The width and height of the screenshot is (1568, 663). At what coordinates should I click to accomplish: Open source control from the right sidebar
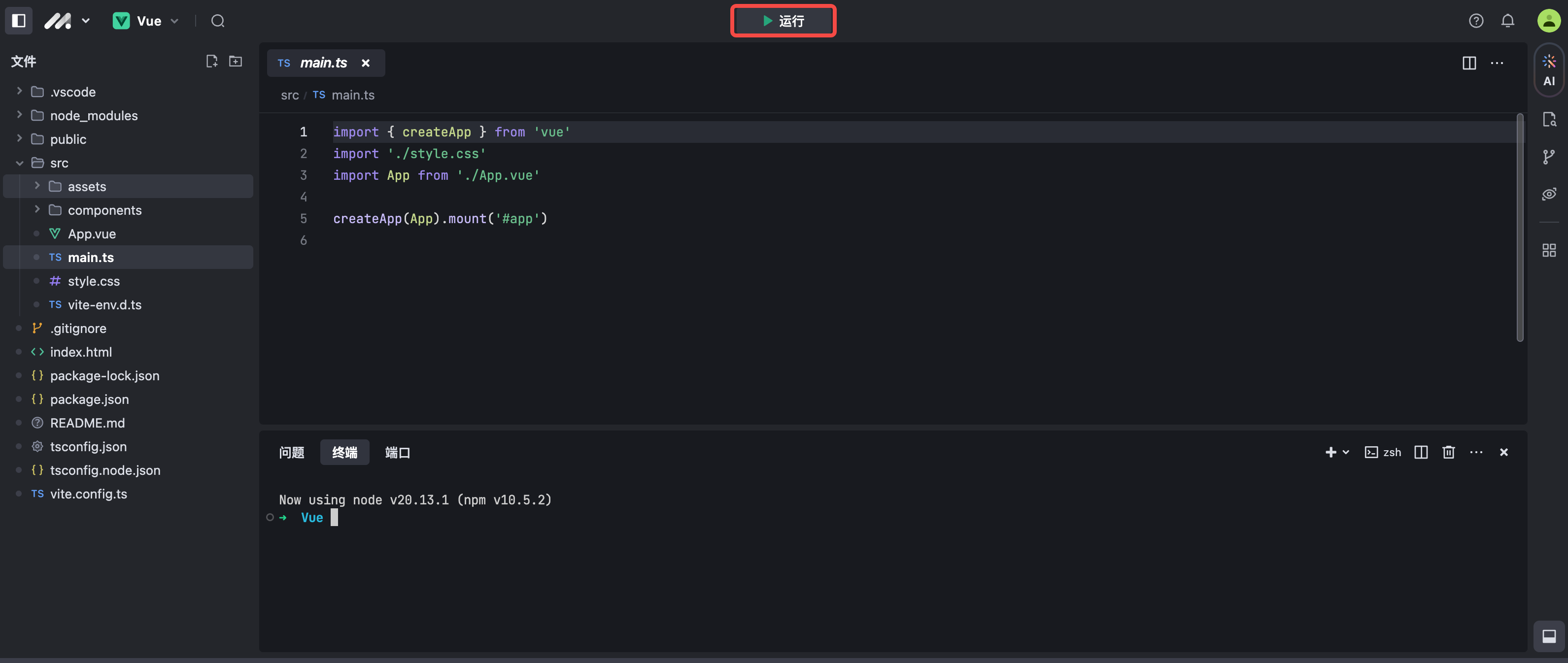1549,156
